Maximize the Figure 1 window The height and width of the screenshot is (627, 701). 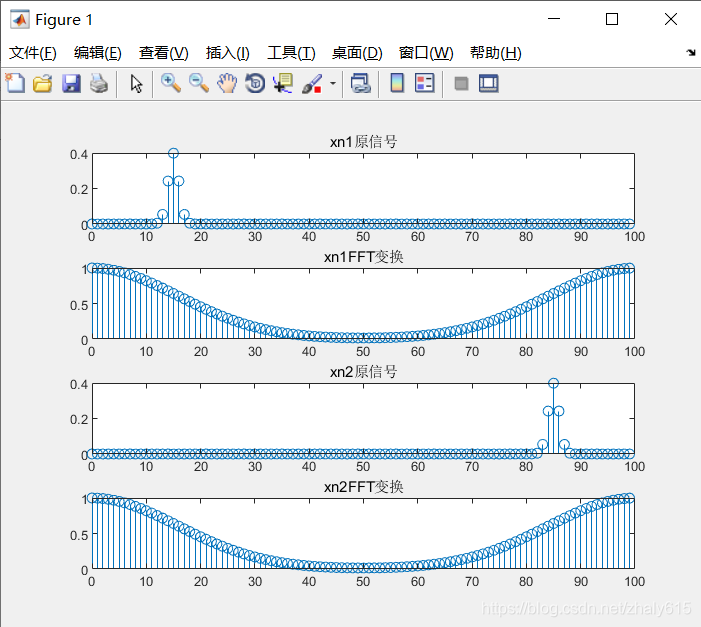tap(612, 19)
